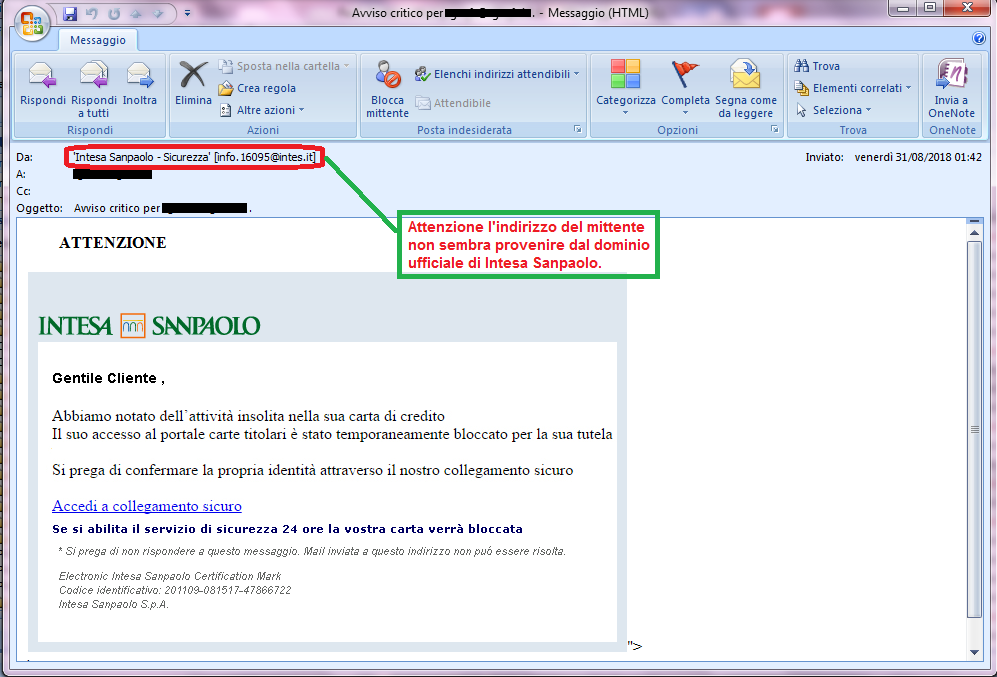Expand the Seleziona dropdown
This screenshot has height=677, width=997.
point(833,110)
